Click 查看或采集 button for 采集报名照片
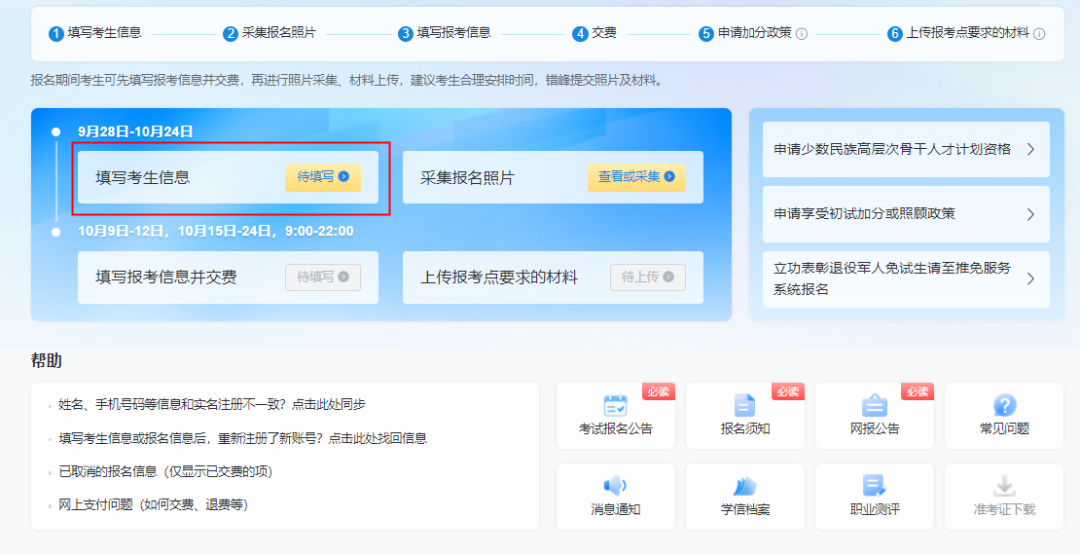1080x555 pixels. [636, 177]
